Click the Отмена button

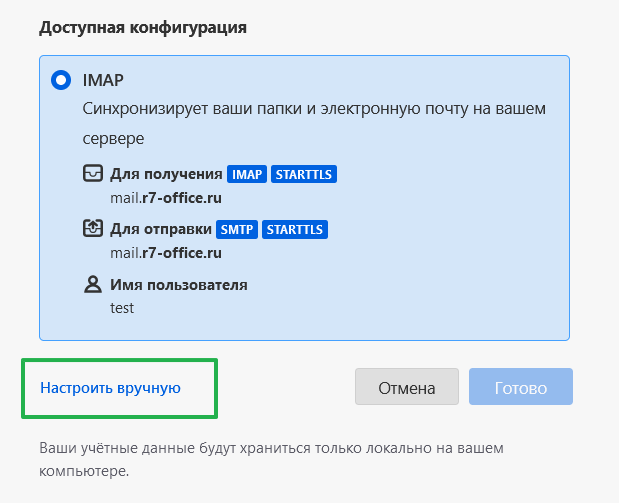tap(407, 387)
